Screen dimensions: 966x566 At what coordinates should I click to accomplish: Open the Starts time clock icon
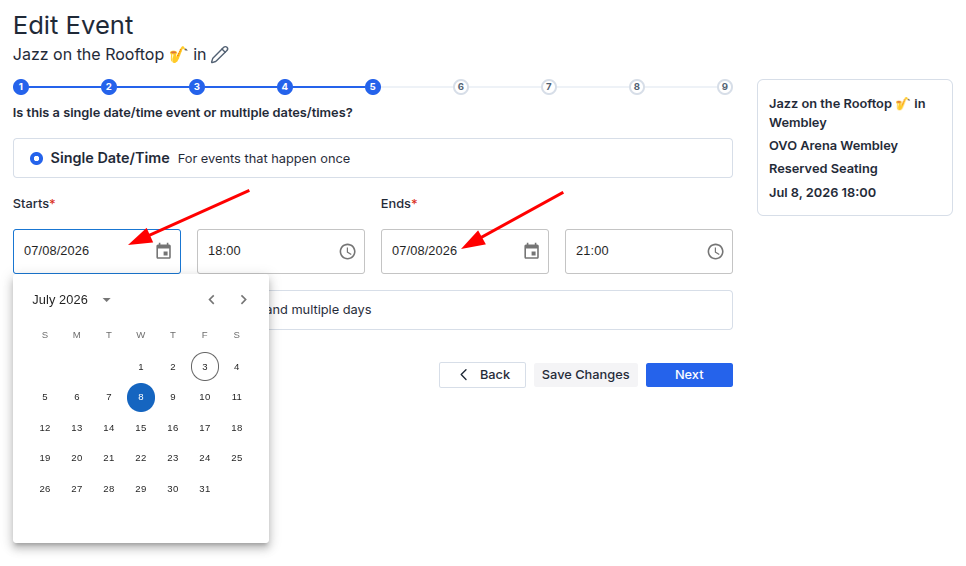pyautogui.click(x=347, y=251)
